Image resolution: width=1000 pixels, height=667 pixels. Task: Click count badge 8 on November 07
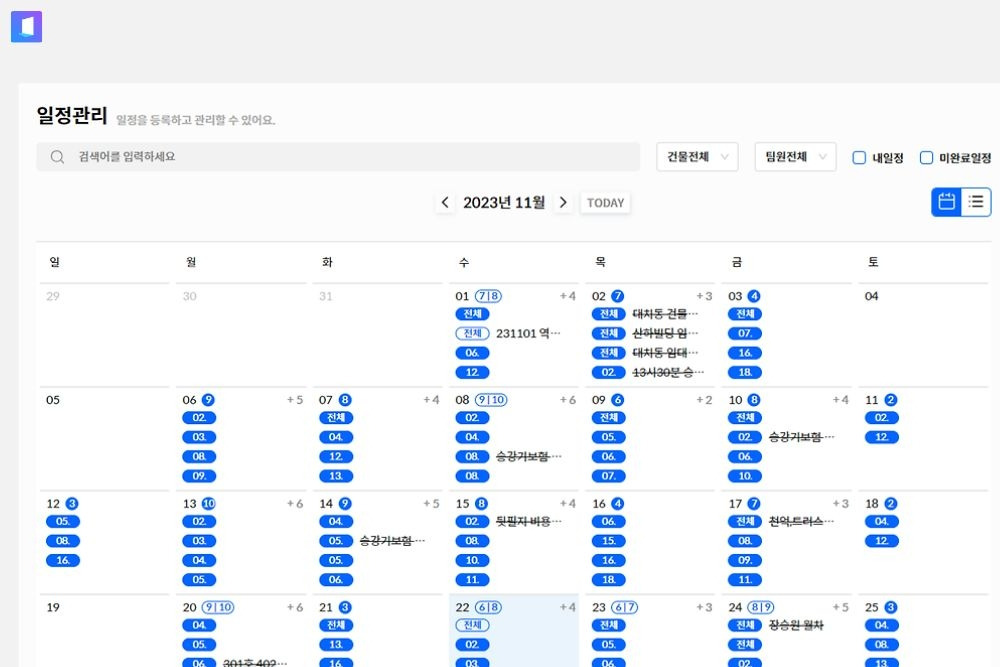tap(344, 400)
